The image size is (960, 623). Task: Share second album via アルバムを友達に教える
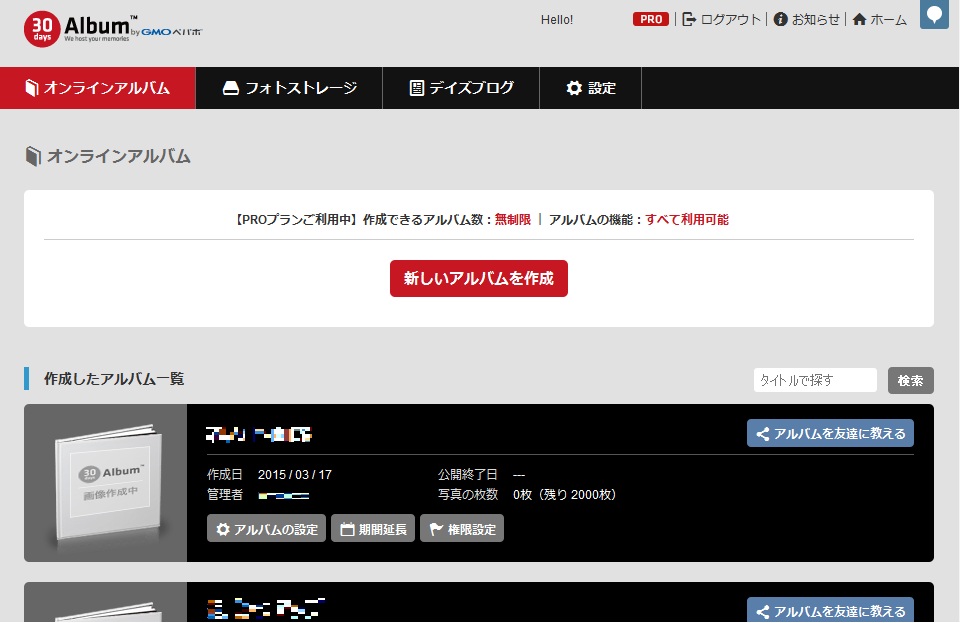coord(830,611)
